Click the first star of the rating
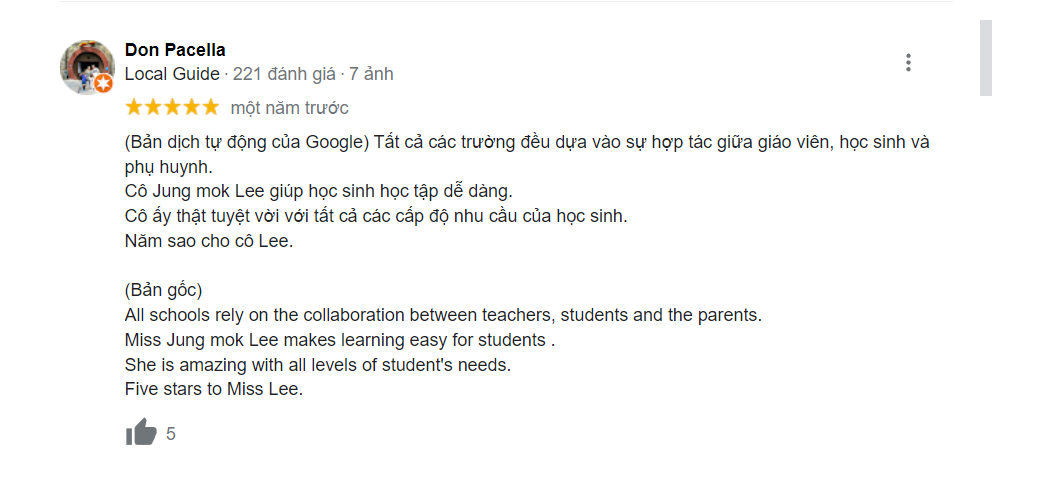 click(134, 107)
